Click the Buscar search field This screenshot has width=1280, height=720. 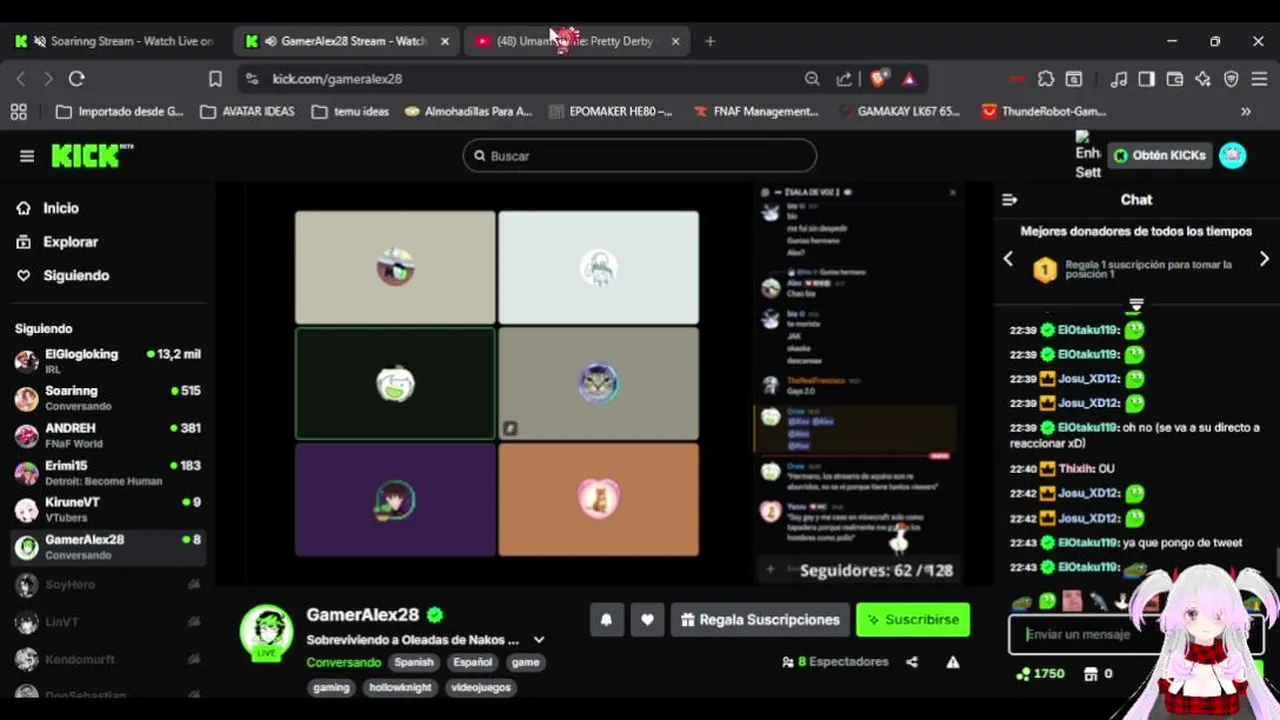[640, 156]
